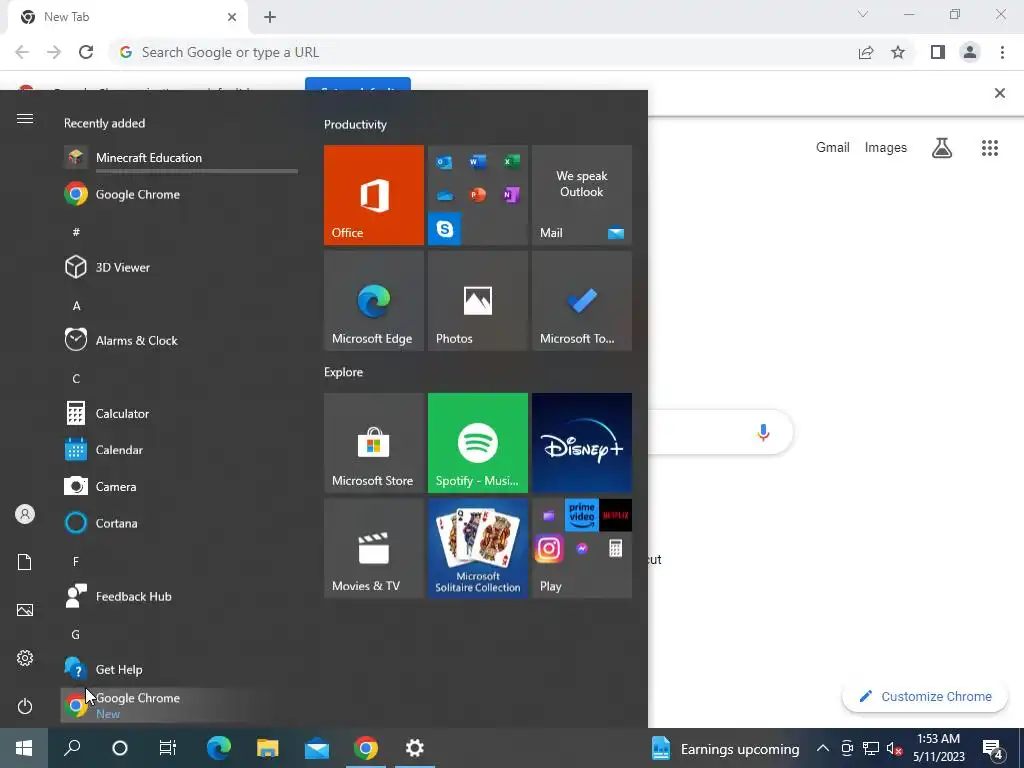Open Mail app from the taskbar
Image resolution: width=1024 pixels, height=768 pixels.
coord(317,748)
